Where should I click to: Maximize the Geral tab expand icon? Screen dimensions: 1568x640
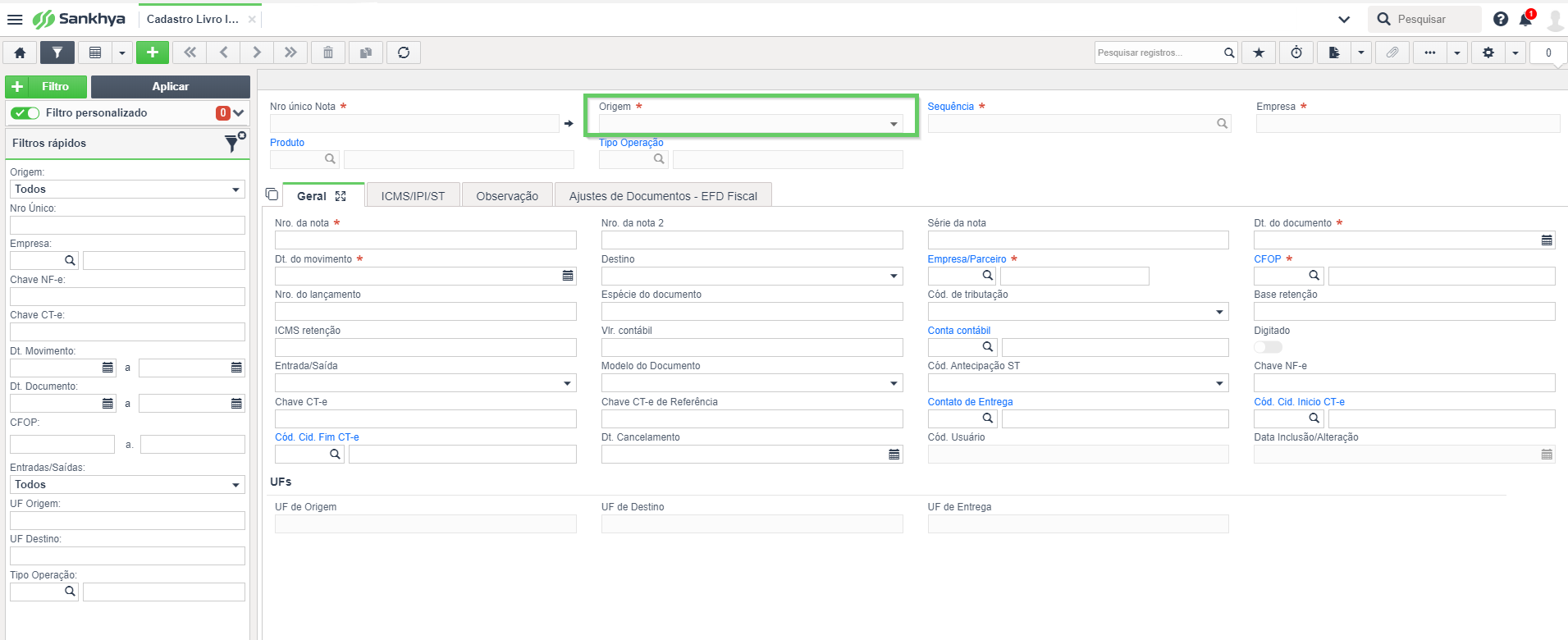coord(341,196)
